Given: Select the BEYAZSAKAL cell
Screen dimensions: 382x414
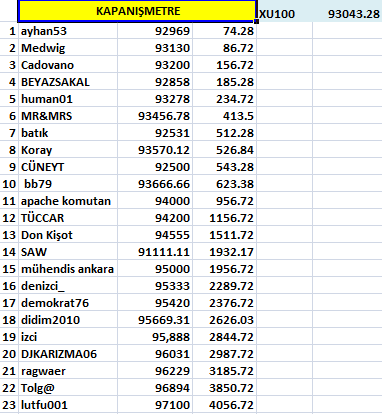Looking at the screenshot, I should (68, 82).
